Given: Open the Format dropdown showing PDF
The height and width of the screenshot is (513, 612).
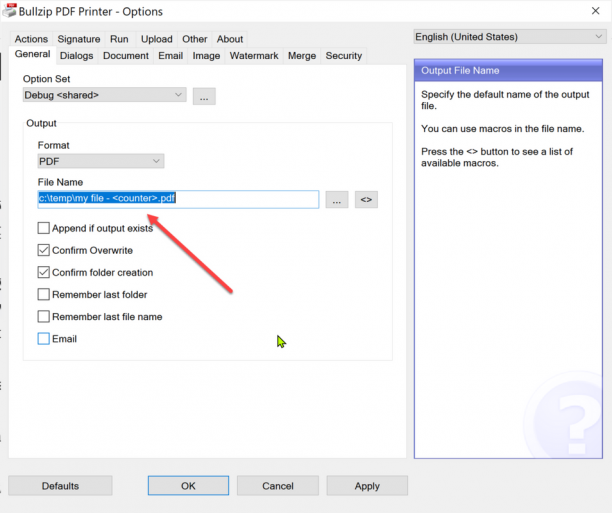Looking at the screenshot, I should (101, 161).
